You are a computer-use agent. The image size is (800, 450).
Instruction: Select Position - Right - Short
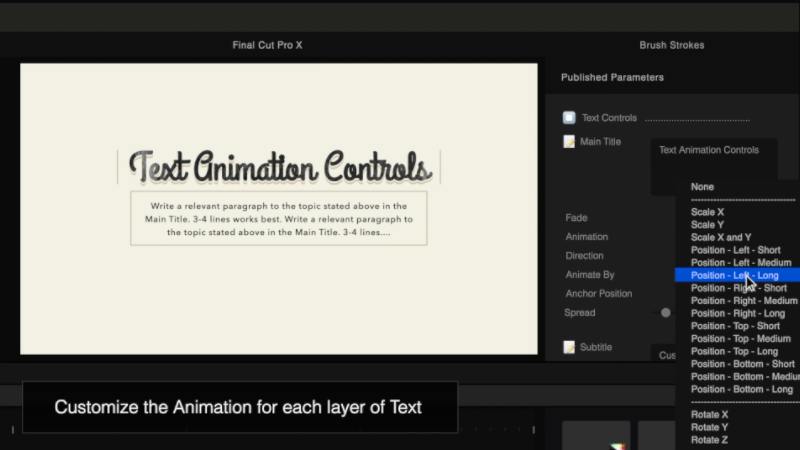point(739,288)
